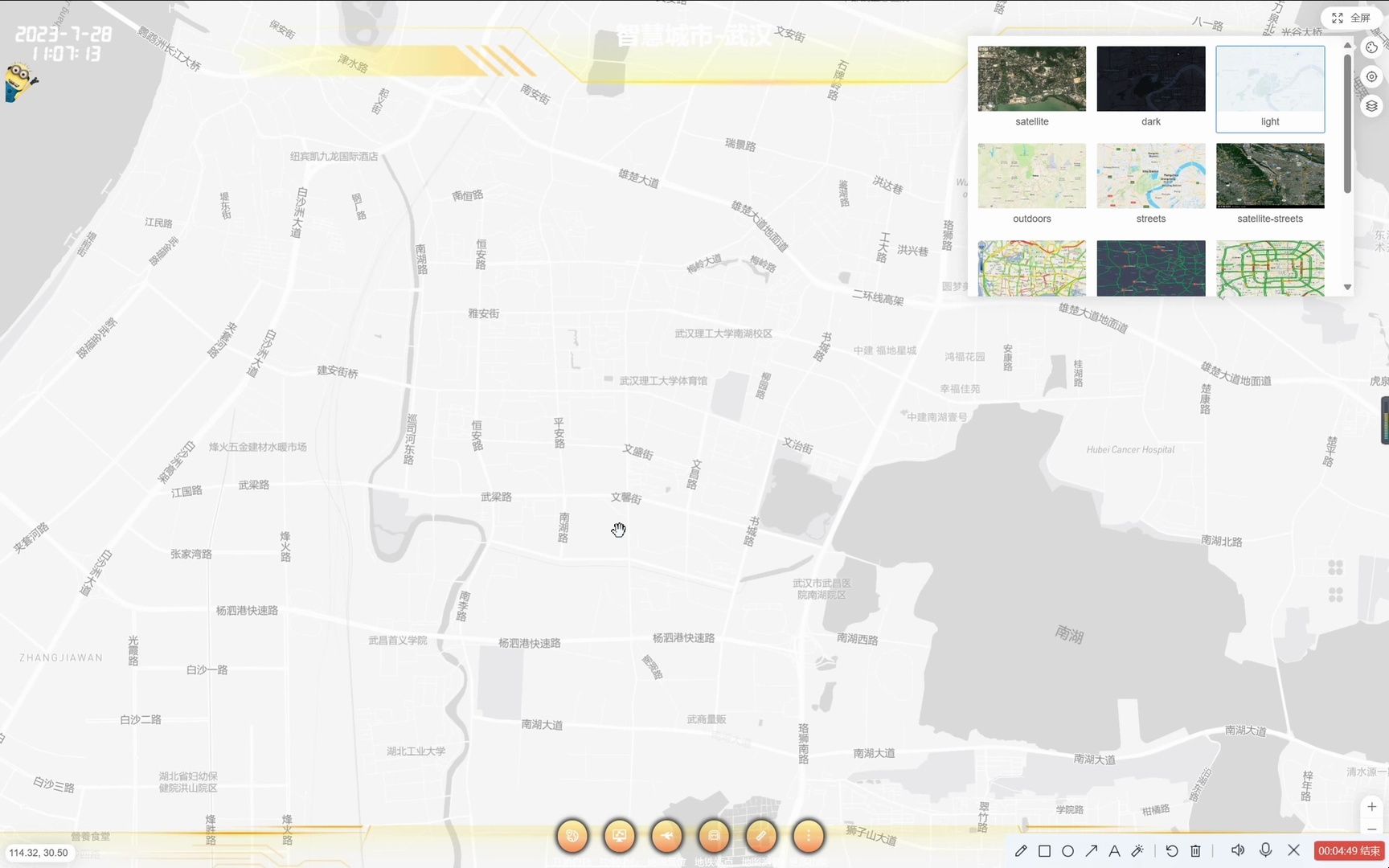The height and width of the screenshot is (868, 1389).
Task: Click the 二环线高架 road label
Action: click(878, 297)
